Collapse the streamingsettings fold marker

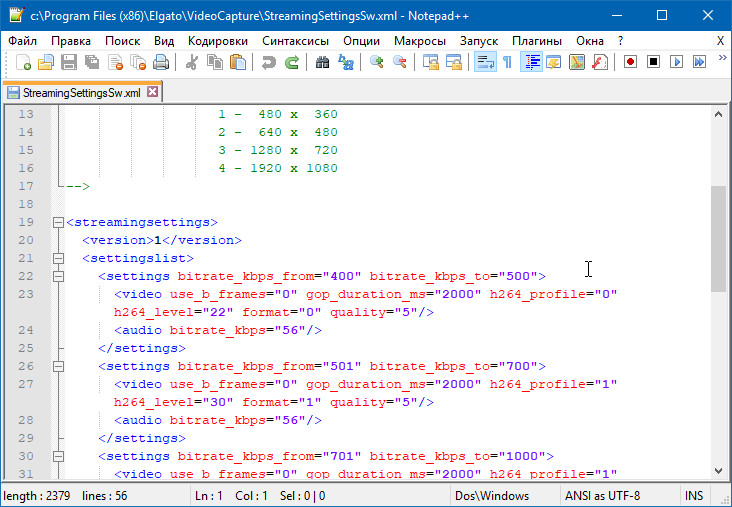(x=58, y=222)
